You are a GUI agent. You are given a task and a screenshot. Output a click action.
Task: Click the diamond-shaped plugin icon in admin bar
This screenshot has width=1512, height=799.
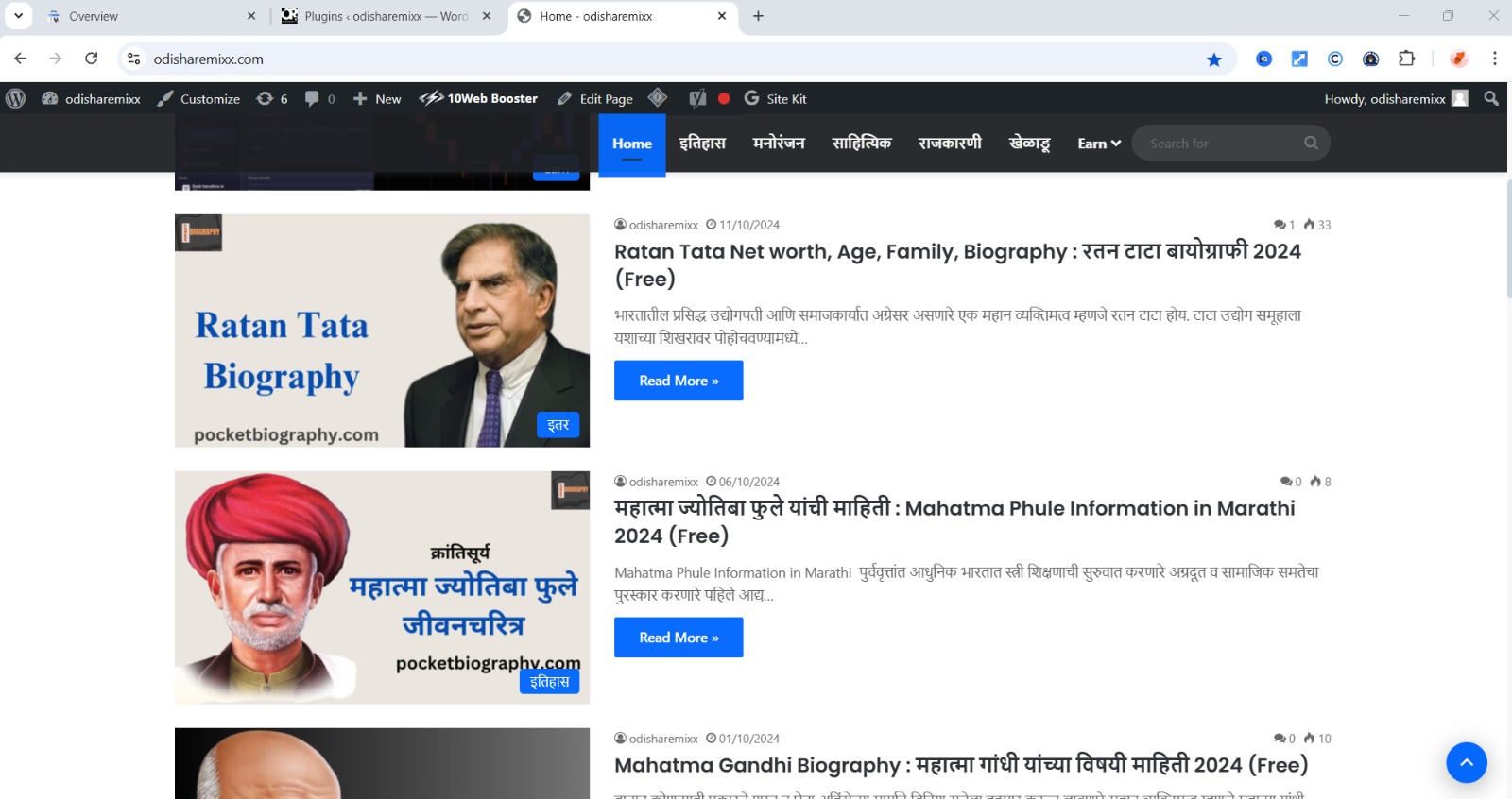pyautogui.click(x=658, y=98)
